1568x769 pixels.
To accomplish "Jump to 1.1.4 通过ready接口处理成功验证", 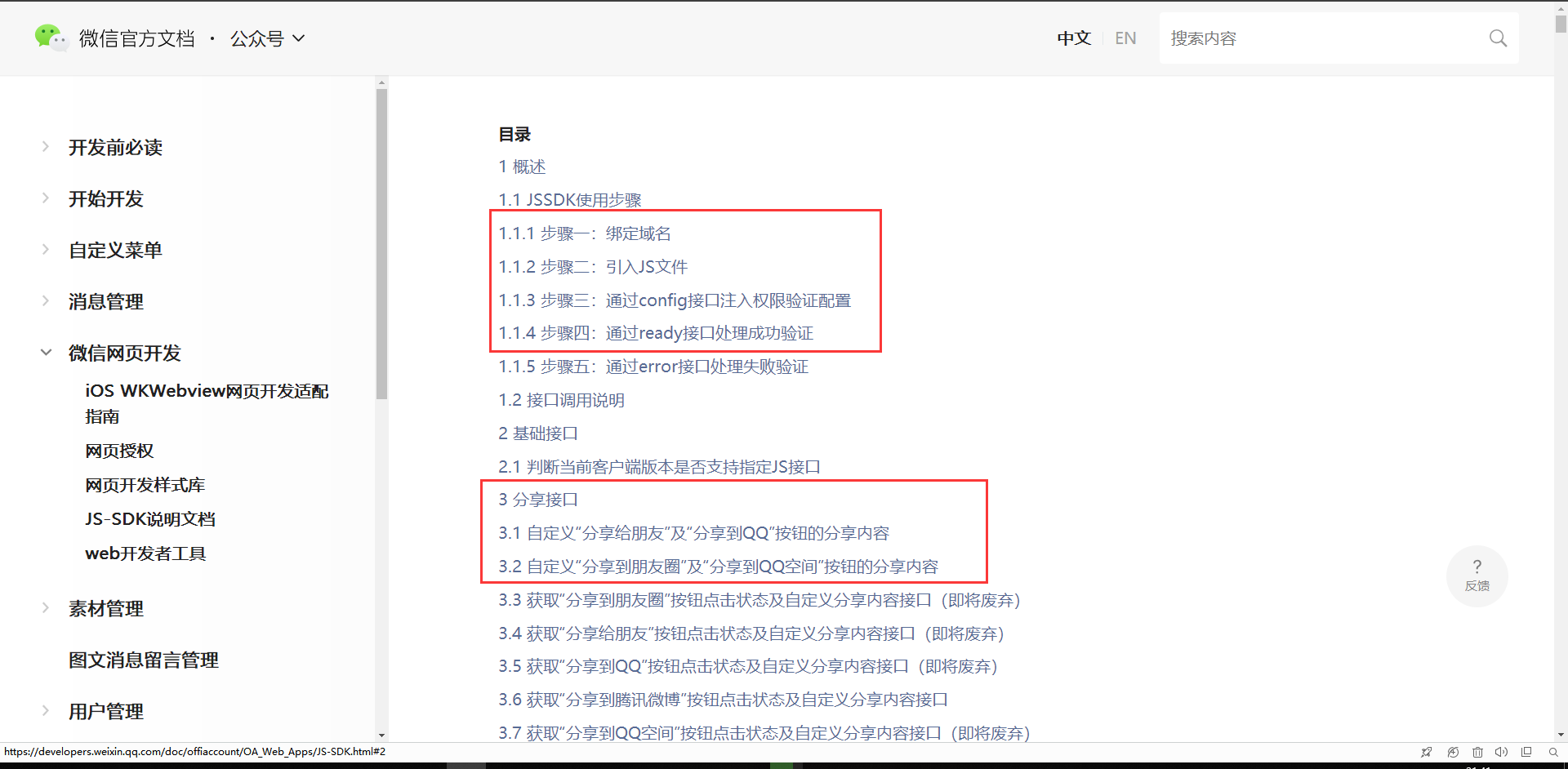I will (x=656, y=334).
